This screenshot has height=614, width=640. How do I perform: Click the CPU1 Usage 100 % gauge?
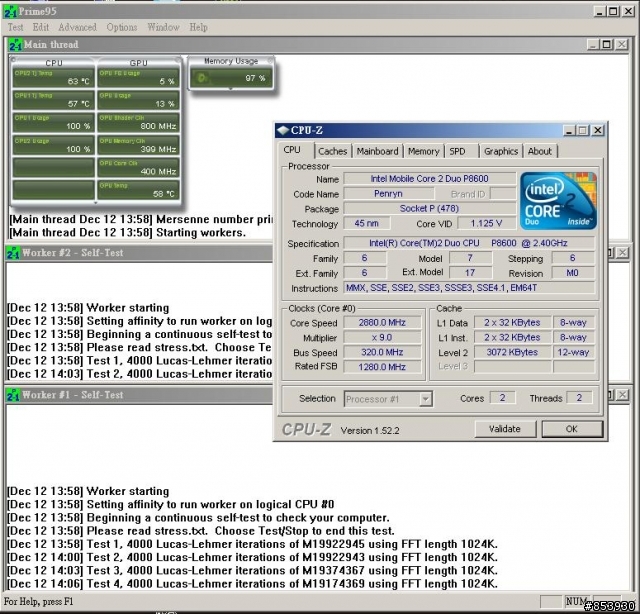click(x=53, y=122)
